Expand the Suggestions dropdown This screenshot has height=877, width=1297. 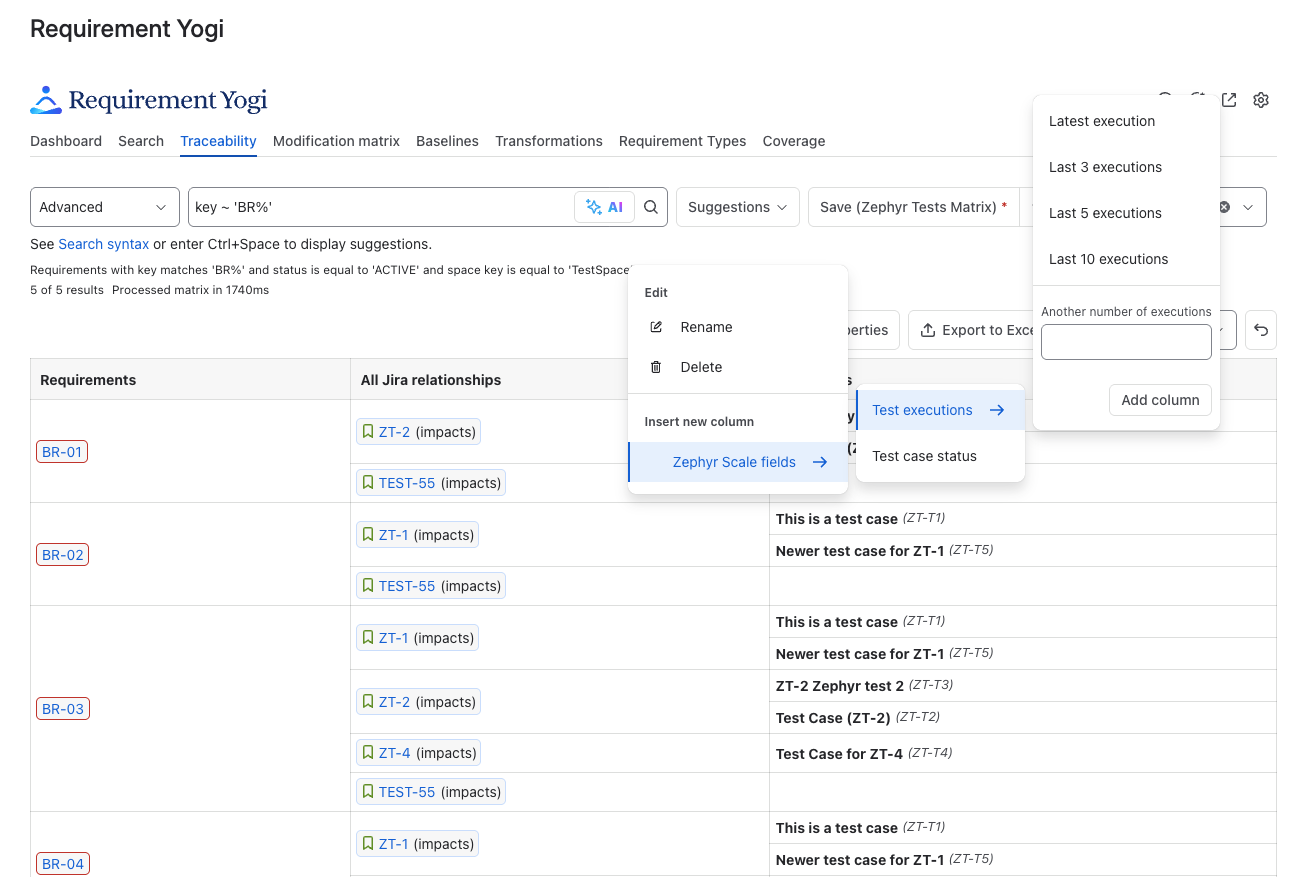(x=738, y=207)
